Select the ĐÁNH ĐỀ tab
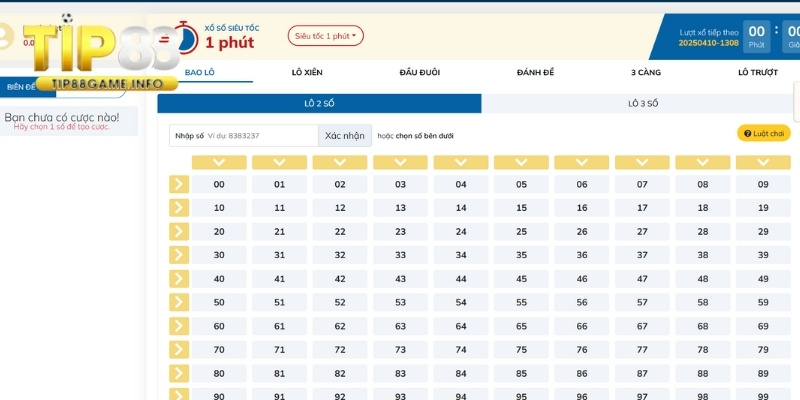Image resolution: width=800 pixels, height=400 pixels. coord(535,73)
